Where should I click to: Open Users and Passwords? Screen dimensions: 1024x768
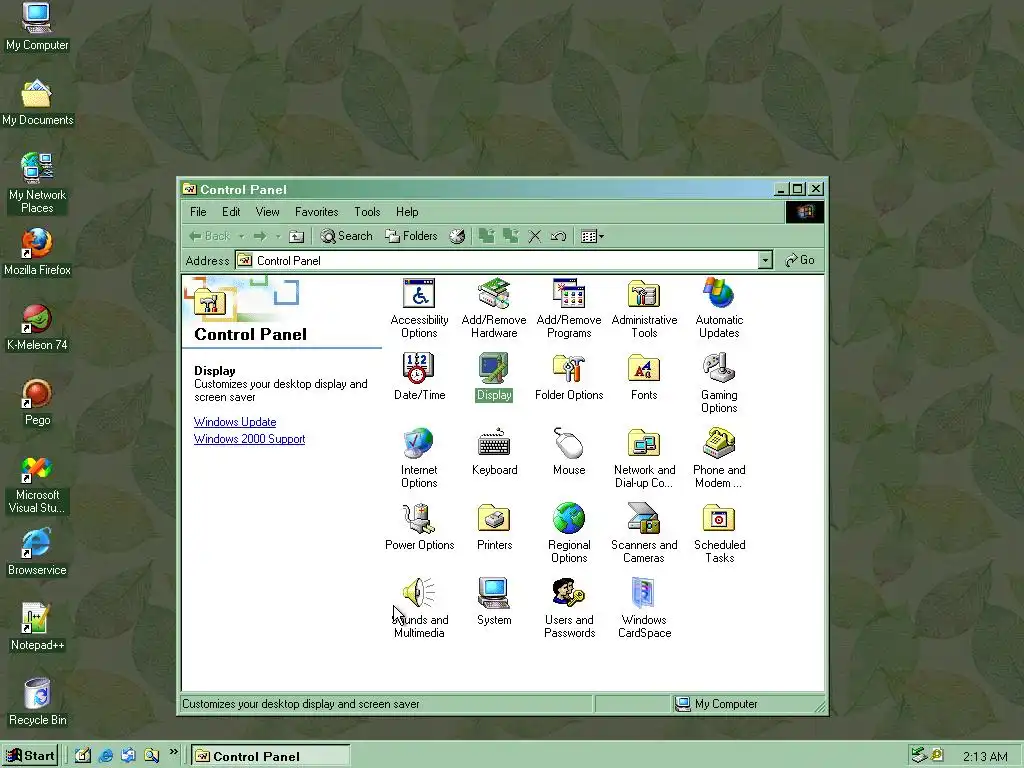pyautogui.click(x=569, y=608)
